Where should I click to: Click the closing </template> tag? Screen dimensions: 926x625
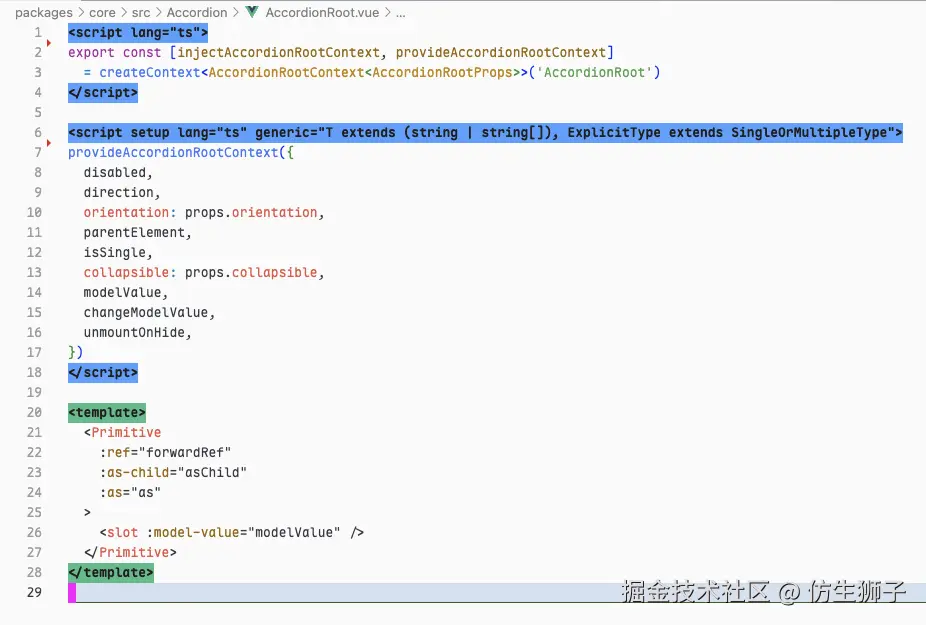coord(111,572)
